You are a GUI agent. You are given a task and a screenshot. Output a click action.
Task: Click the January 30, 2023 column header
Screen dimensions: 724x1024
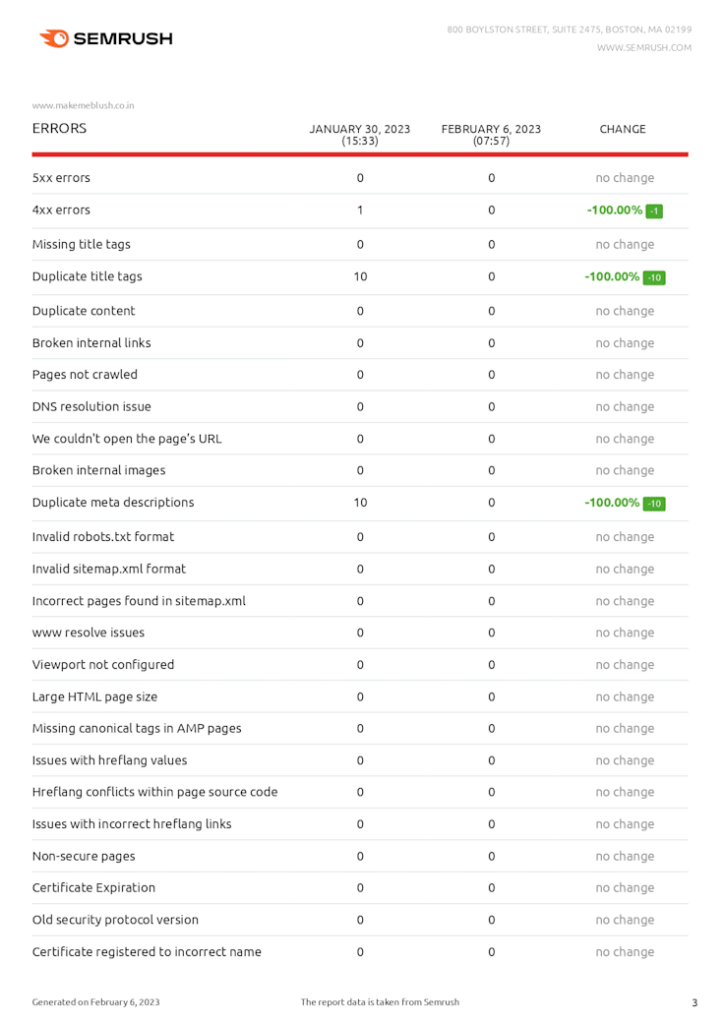click(x=360, y=135)
